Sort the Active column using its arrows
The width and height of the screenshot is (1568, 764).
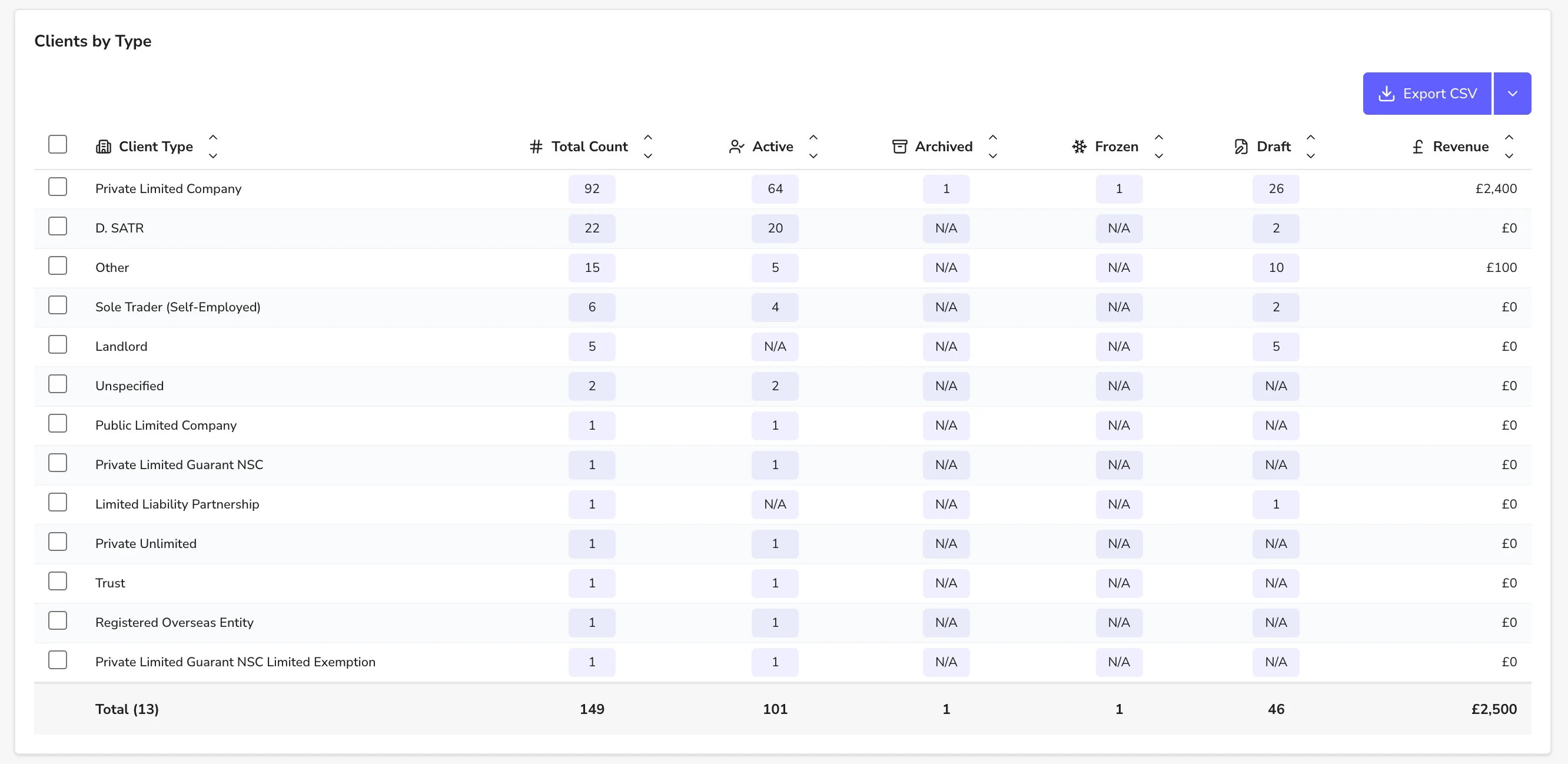coord(813,147)
